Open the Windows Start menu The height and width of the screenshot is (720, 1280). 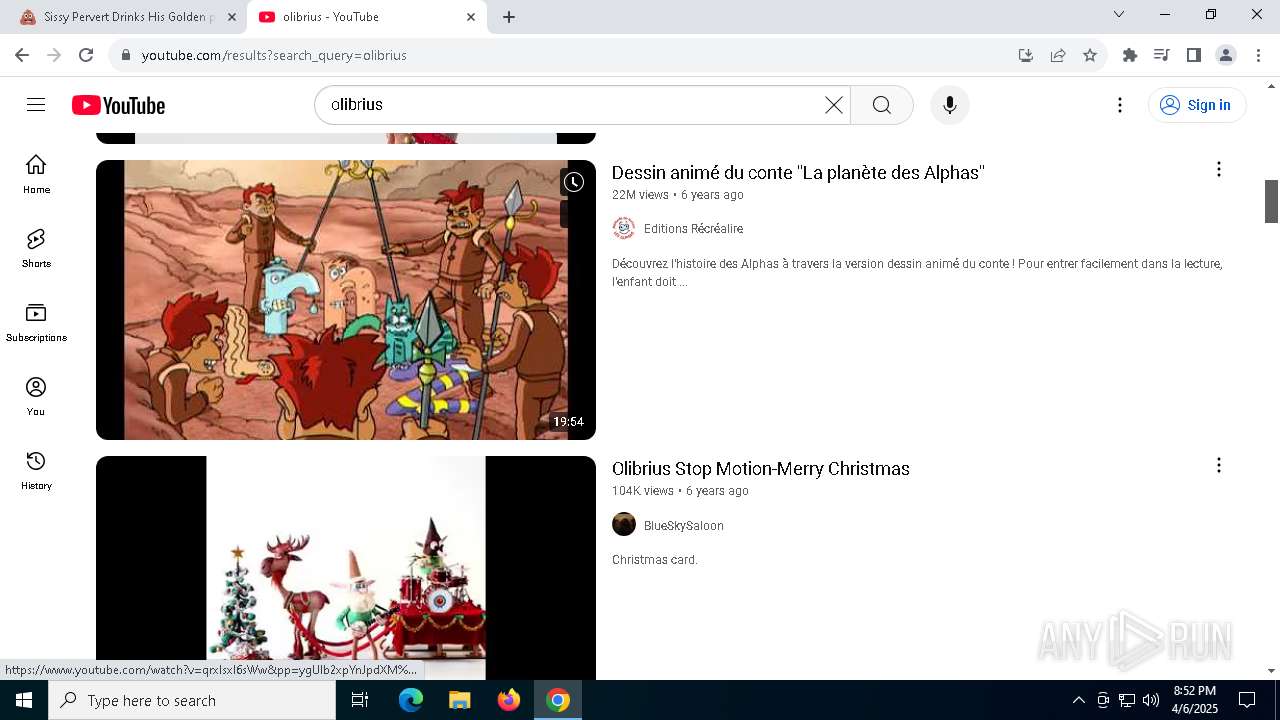pyautogui.click(x=24, y=700)
